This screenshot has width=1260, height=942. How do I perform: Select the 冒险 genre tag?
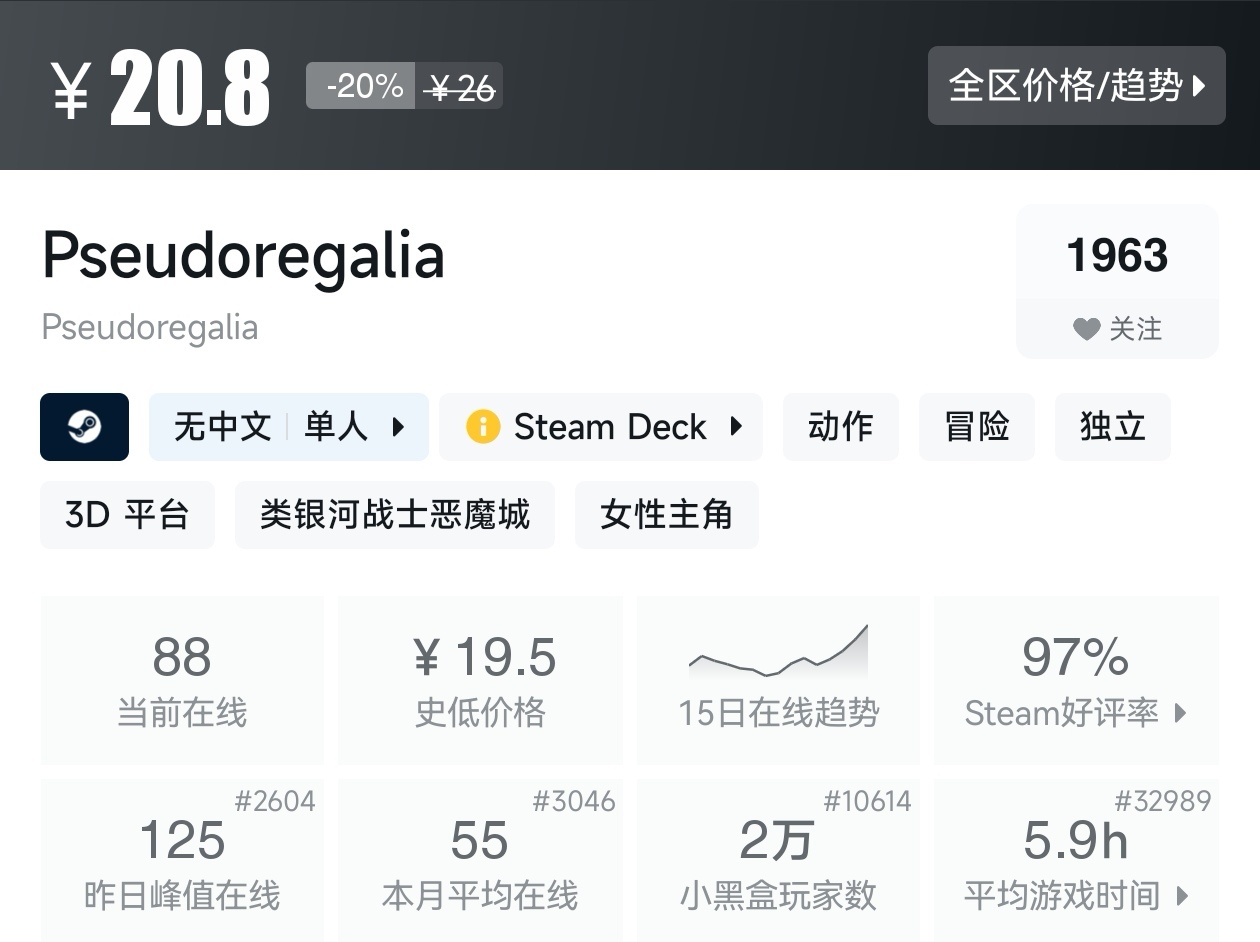(x=976, y=427)
